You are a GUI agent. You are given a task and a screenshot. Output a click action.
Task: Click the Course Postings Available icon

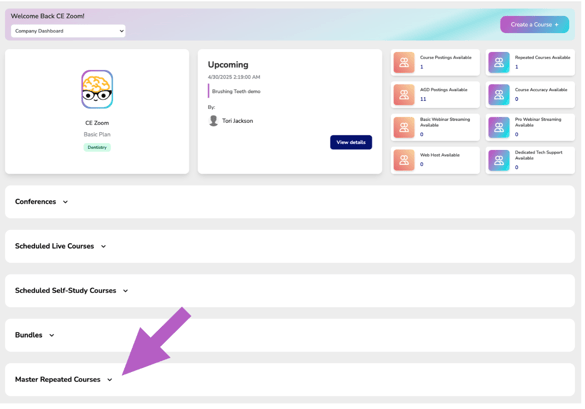coord(404,62)
